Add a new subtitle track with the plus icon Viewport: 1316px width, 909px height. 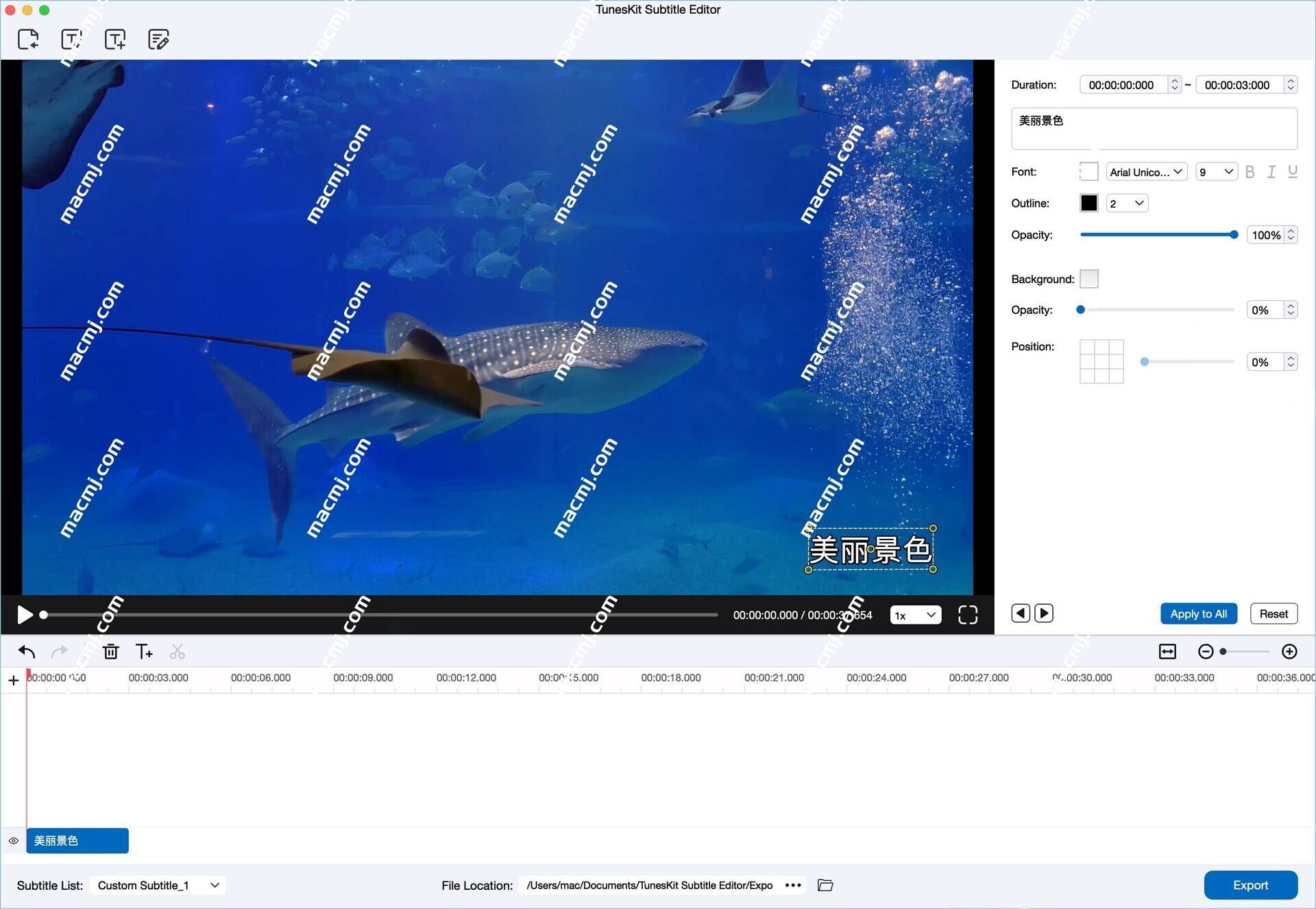click(x=13, y=680)
